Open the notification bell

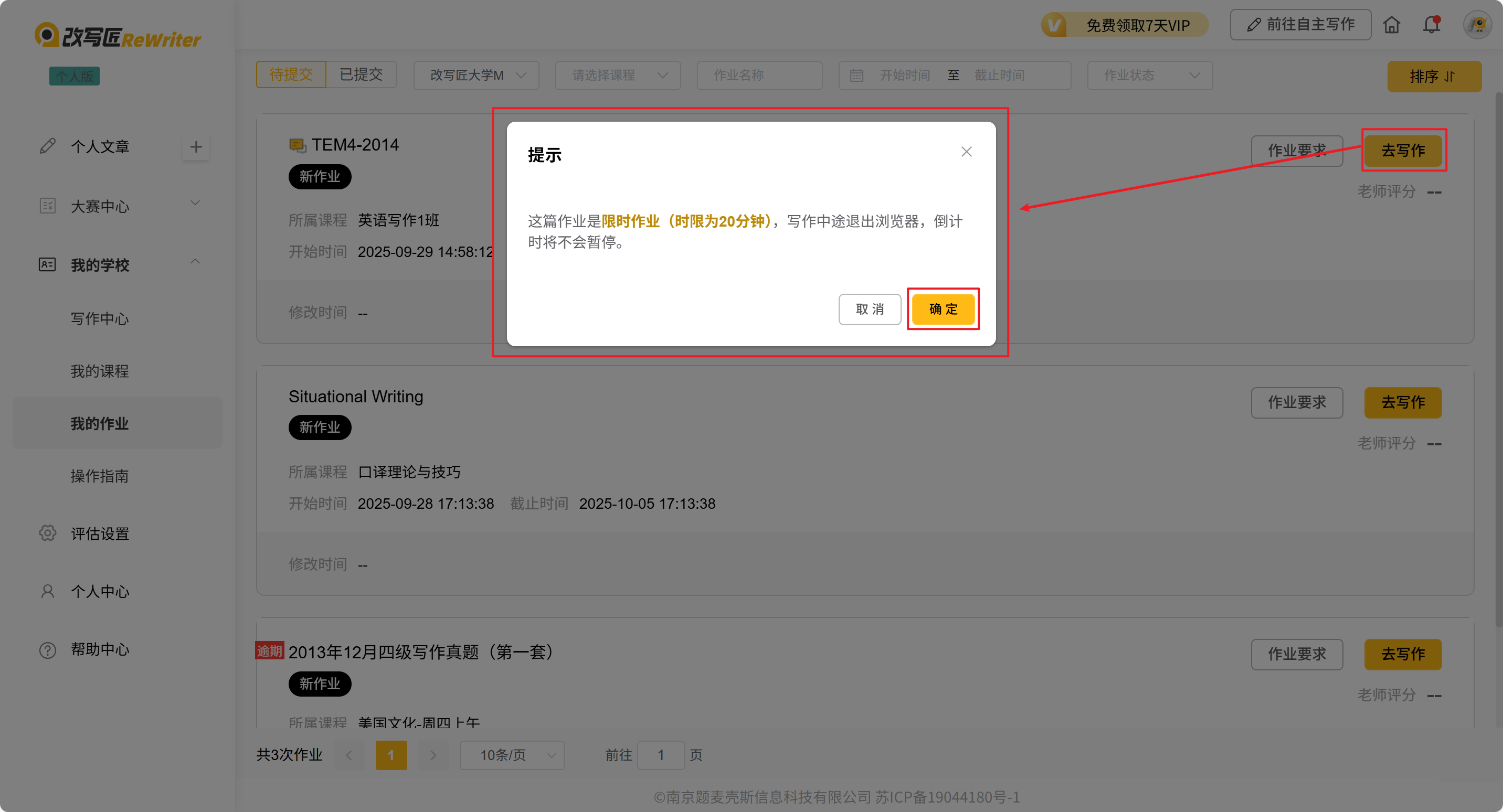1431,25
